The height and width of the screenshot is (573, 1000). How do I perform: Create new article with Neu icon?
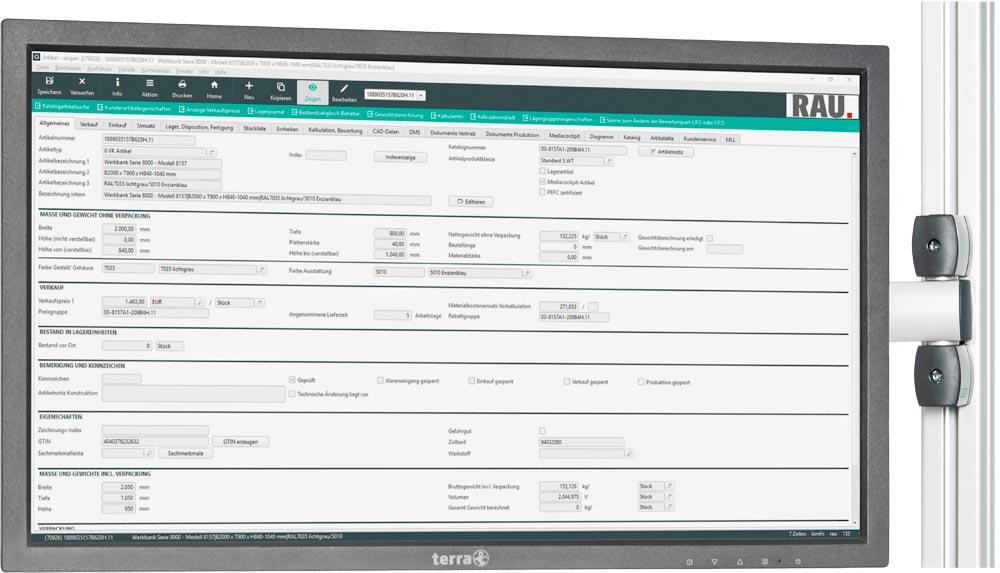[249, 87]
